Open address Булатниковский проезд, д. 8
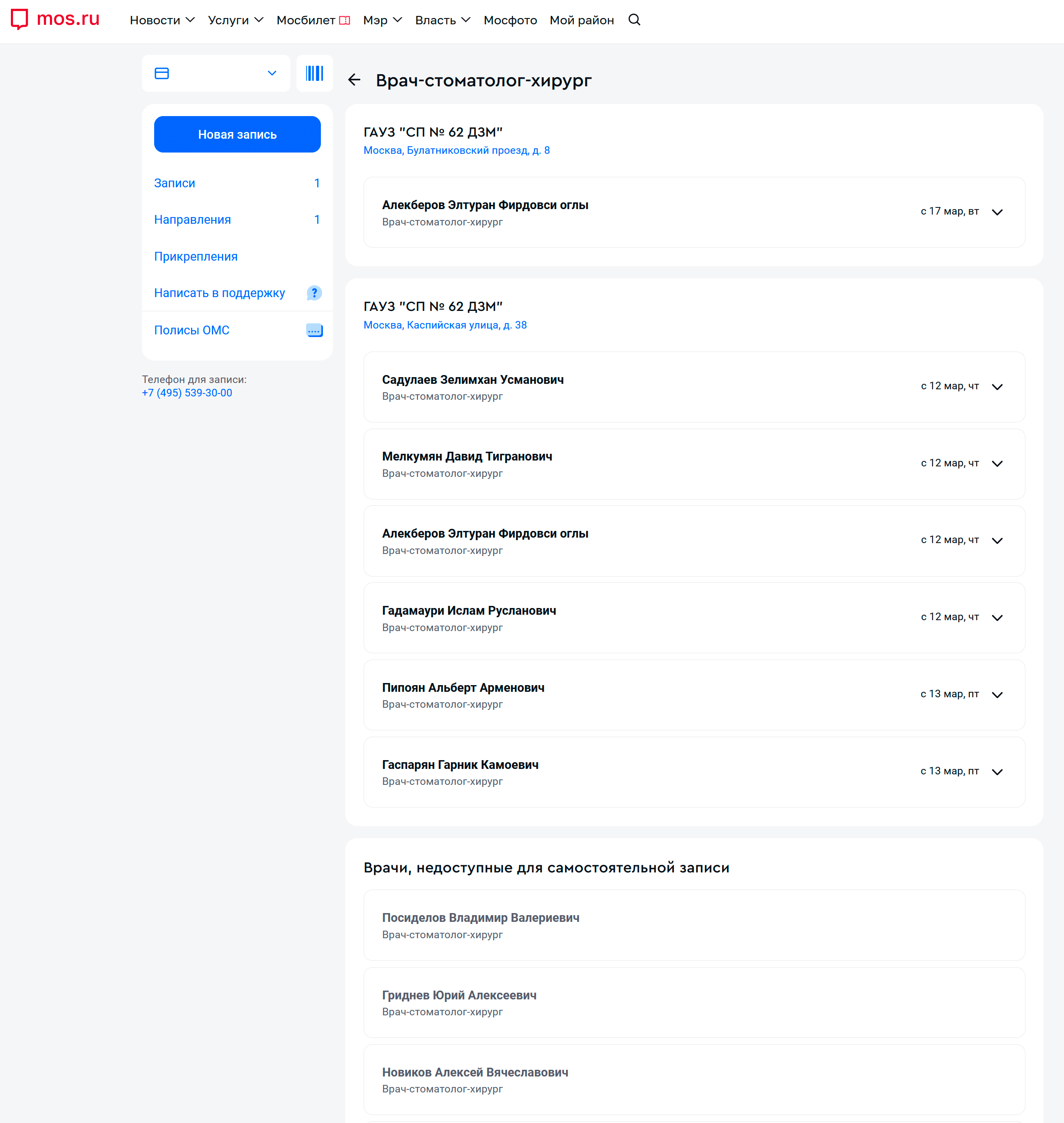1064x1123 pixels. [x=457, y=150]
